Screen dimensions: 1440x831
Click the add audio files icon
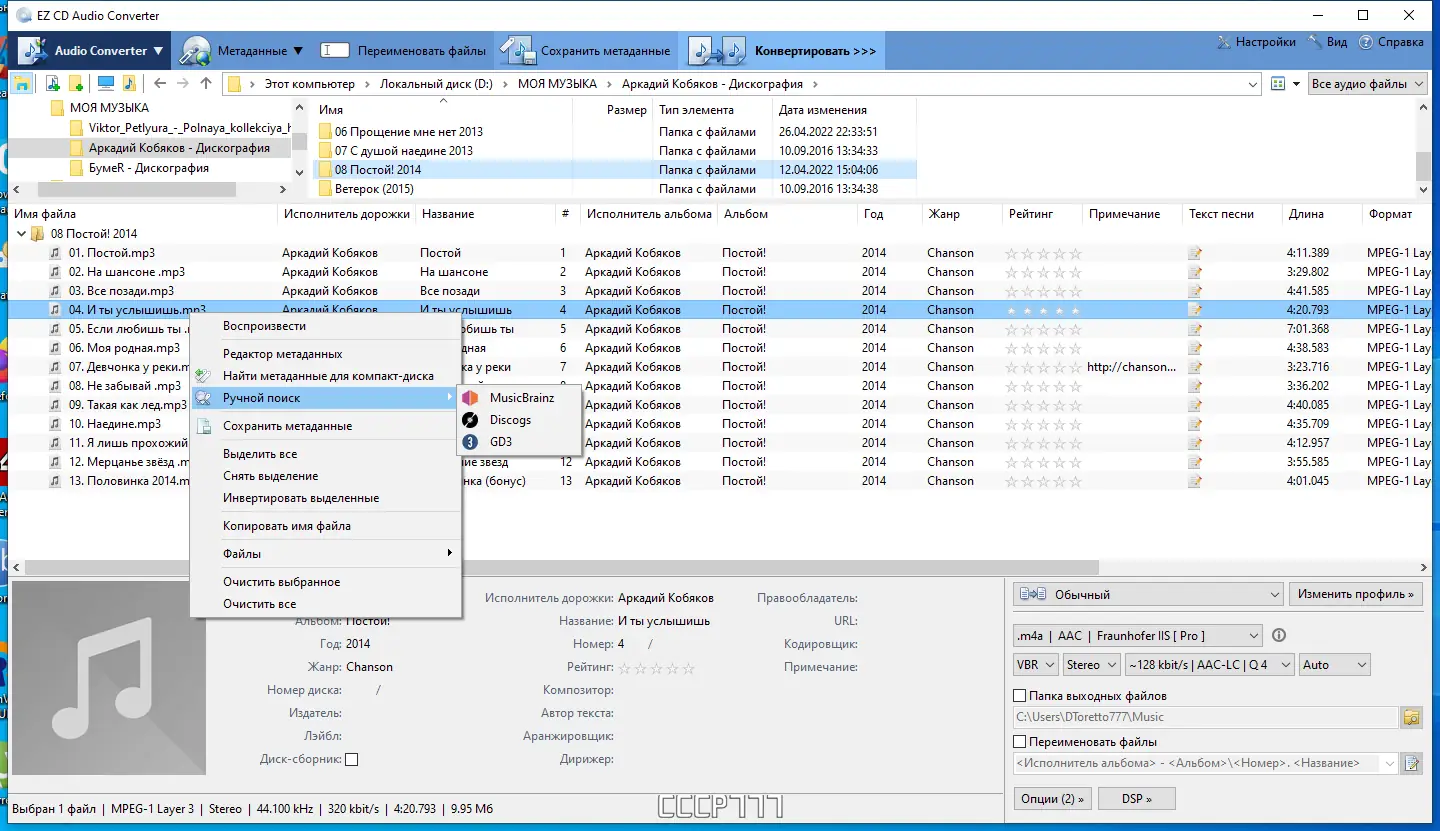pos(53,84)
